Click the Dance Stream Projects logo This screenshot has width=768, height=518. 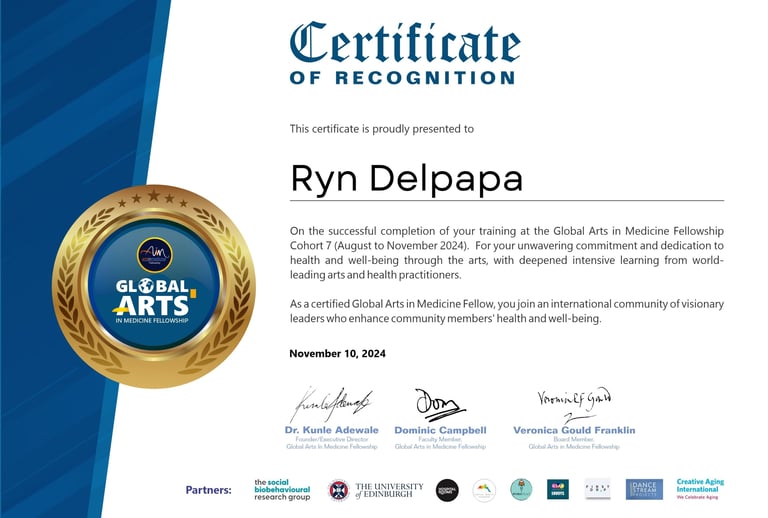pos(644,489)
